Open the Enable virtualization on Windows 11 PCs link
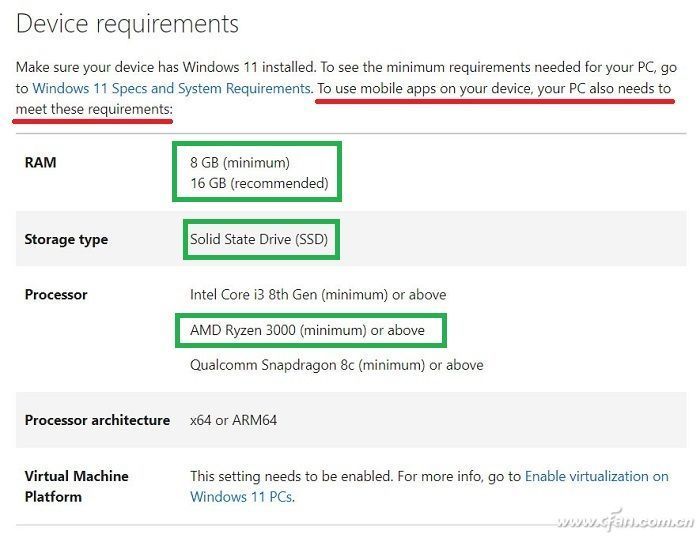 (596, 476)
